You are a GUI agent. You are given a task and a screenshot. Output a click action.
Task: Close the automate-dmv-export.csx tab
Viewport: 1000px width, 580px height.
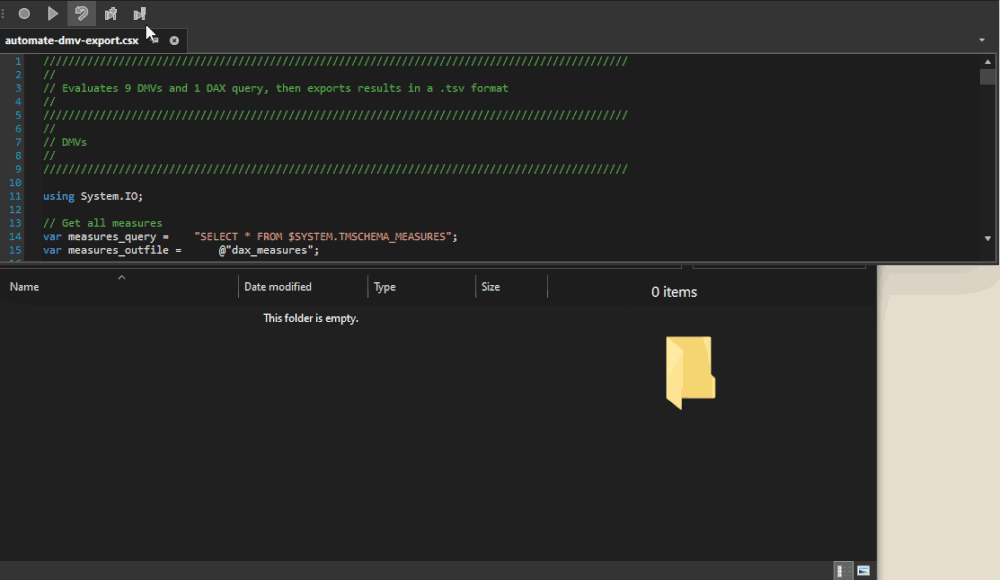click(x=174, y=40)
